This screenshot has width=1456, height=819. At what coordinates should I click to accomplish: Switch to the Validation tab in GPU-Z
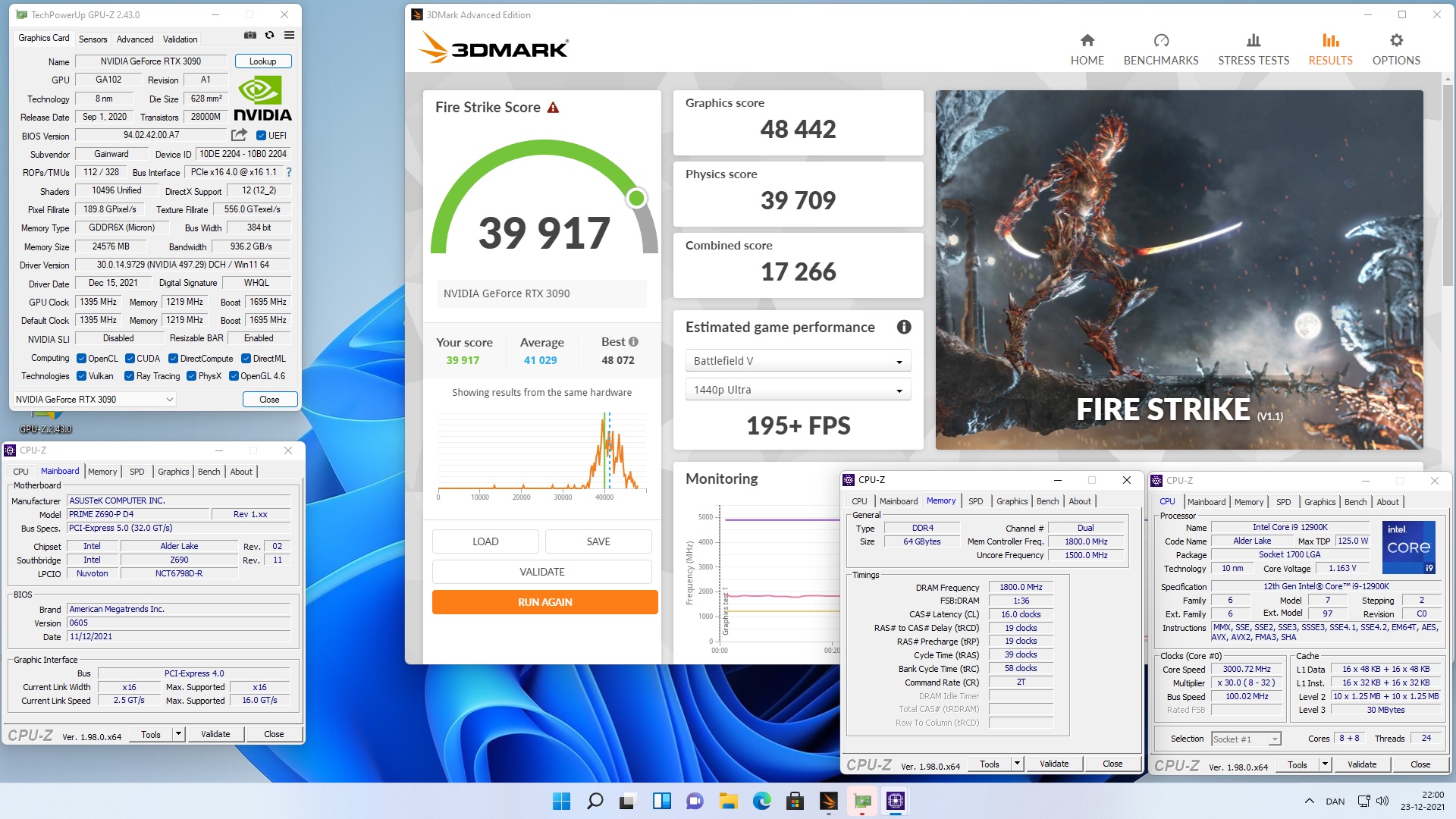point(180,39)
